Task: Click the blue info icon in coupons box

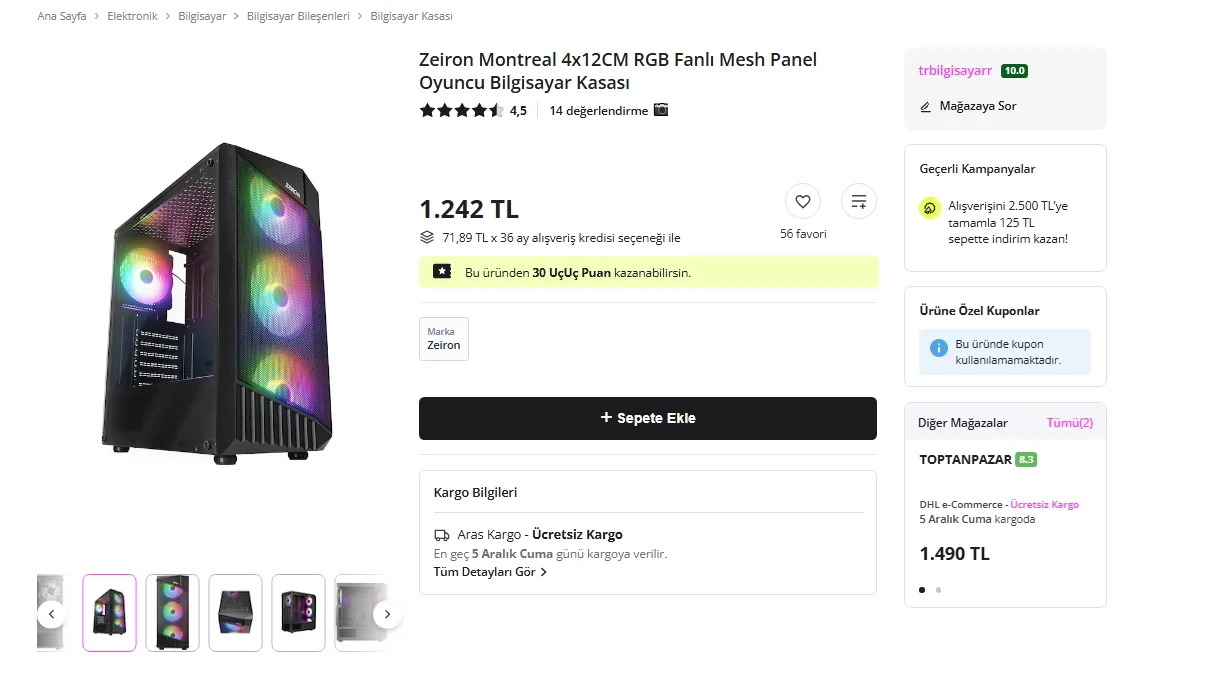Action: (x=938, y=348)
